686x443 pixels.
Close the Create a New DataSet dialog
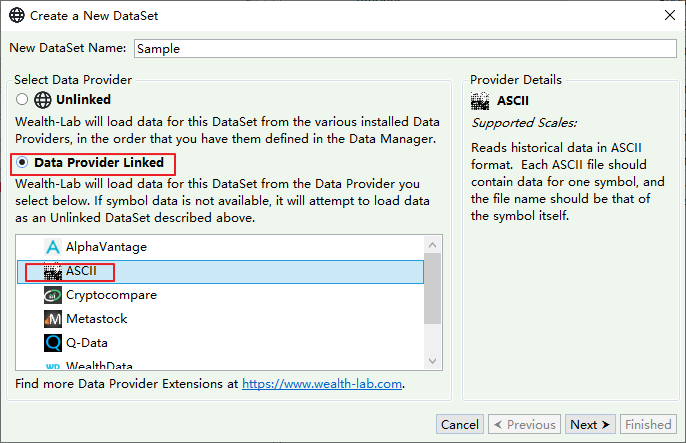point(669,15)
